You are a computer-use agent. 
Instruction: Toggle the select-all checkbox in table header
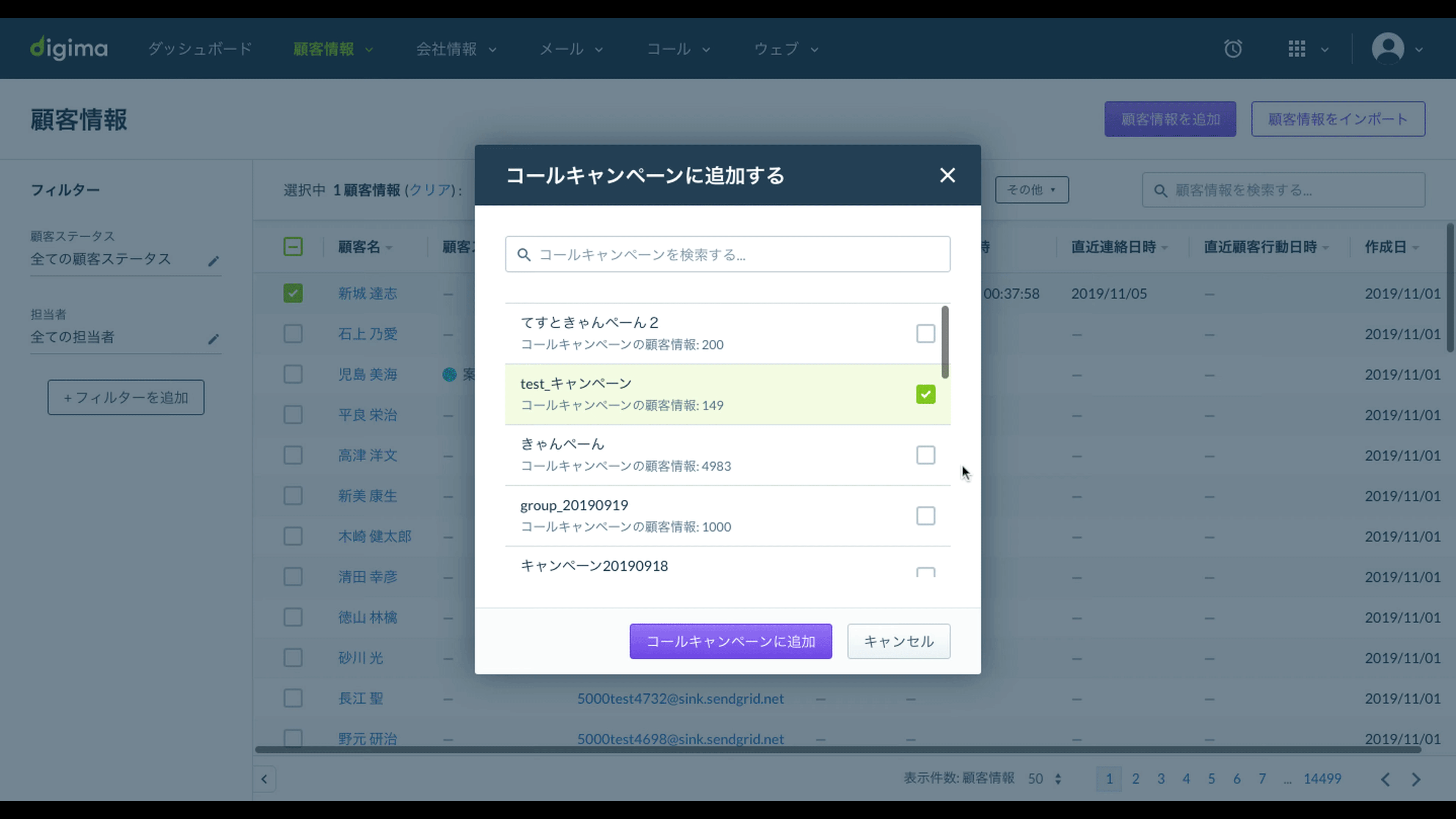pos(293,247)
